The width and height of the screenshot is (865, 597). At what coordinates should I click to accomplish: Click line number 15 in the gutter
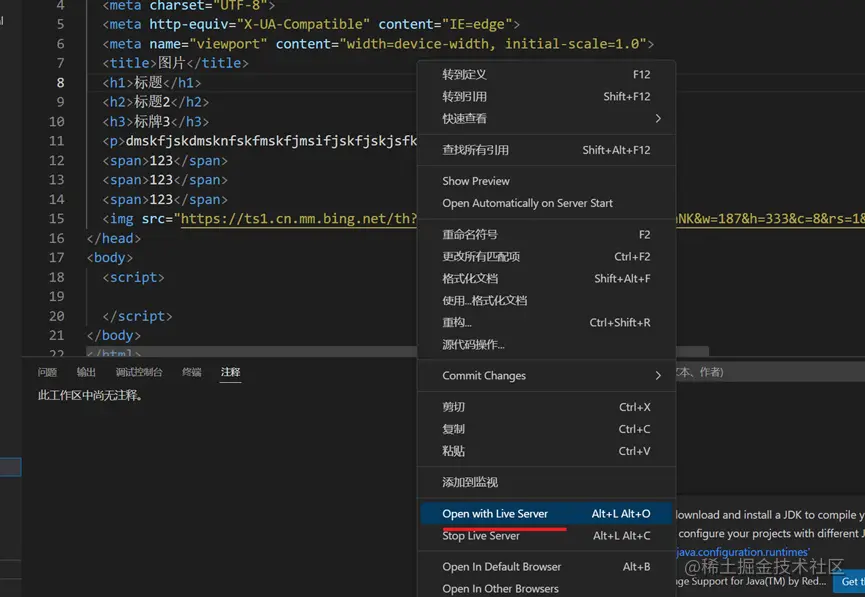pyautogui.click(x=56, y=219)
